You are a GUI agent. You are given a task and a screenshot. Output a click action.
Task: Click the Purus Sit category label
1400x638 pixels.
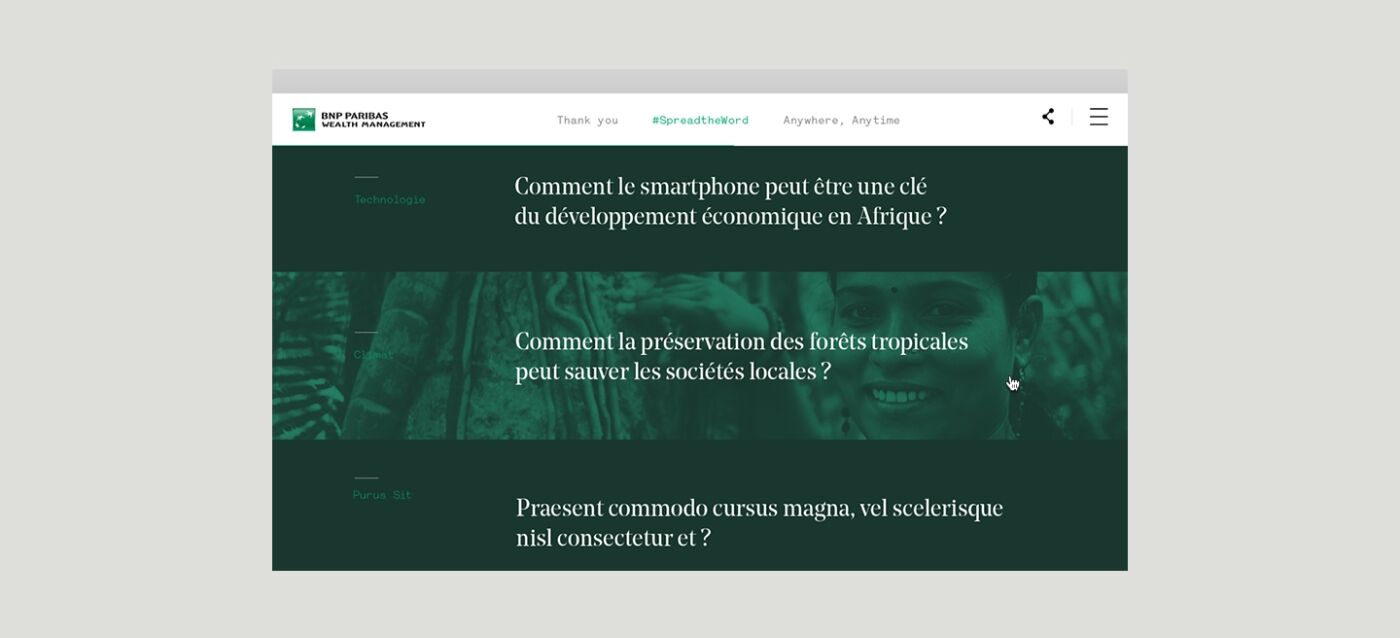click(x=382, y=495)
